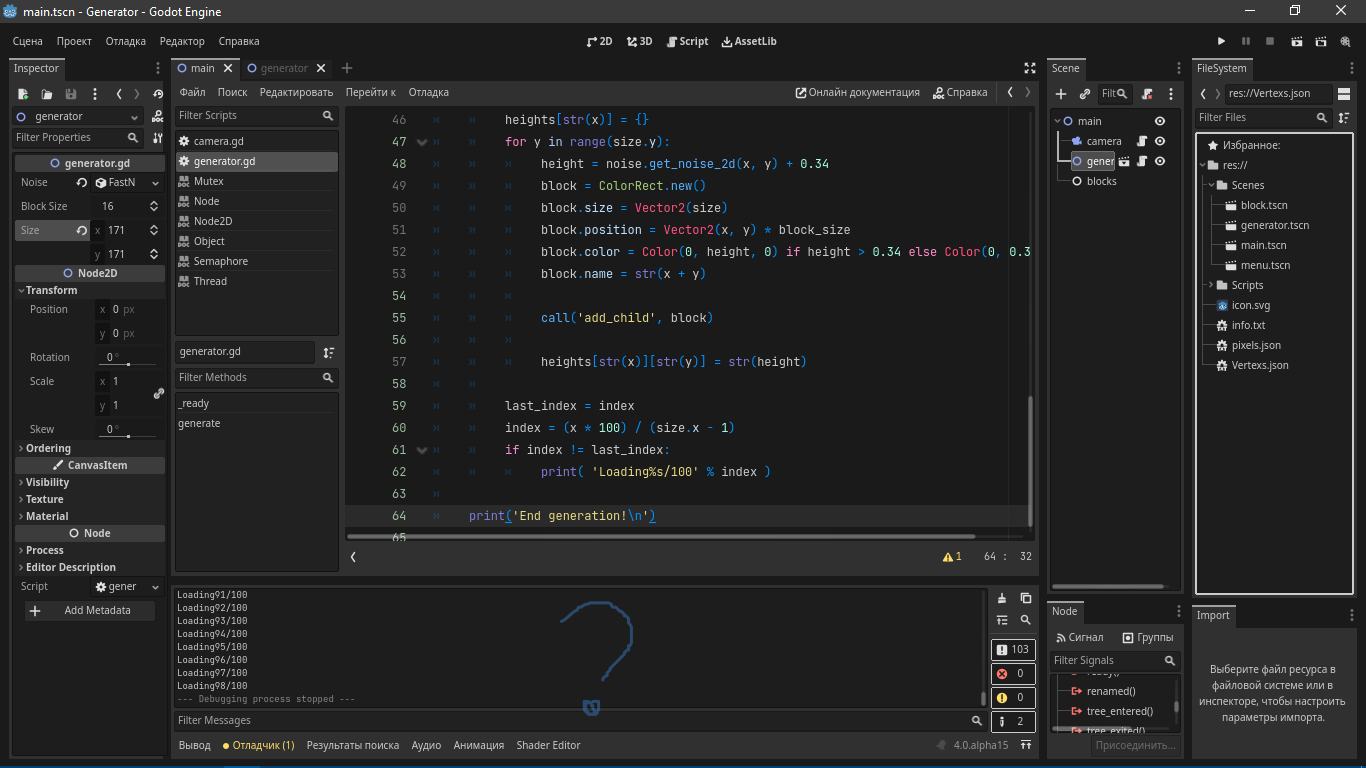Toggle split mode in FileSystem panel

point(1343,94)
